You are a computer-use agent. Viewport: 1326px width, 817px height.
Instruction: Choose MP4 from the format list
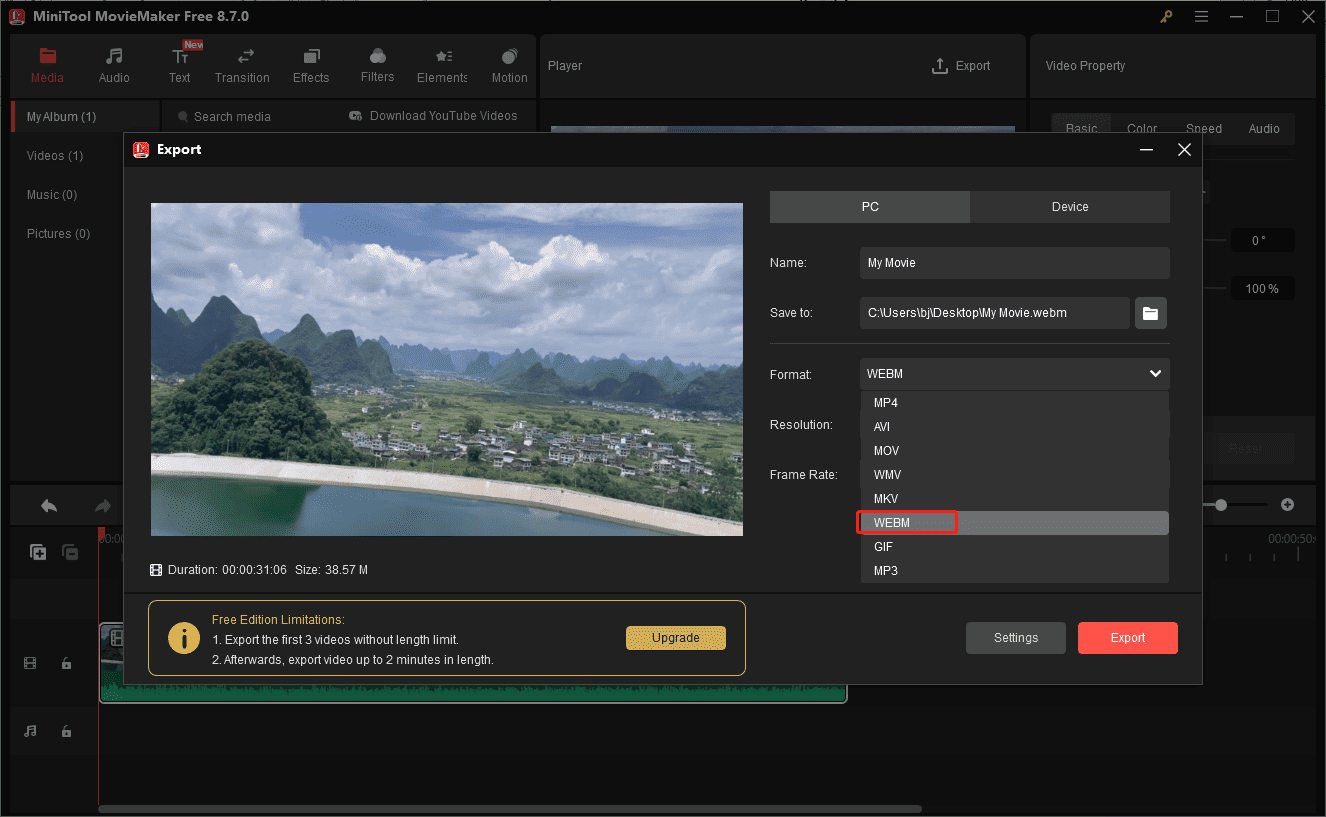tap(1014, 403)
